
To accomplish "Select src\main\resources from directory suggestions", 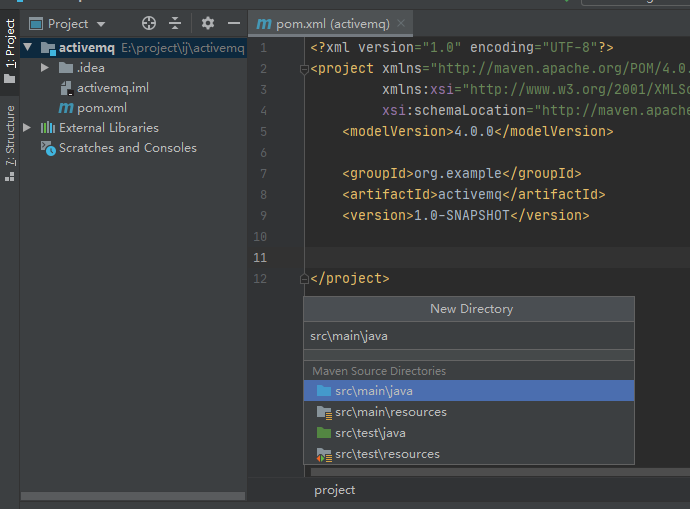I will [390, 412].
